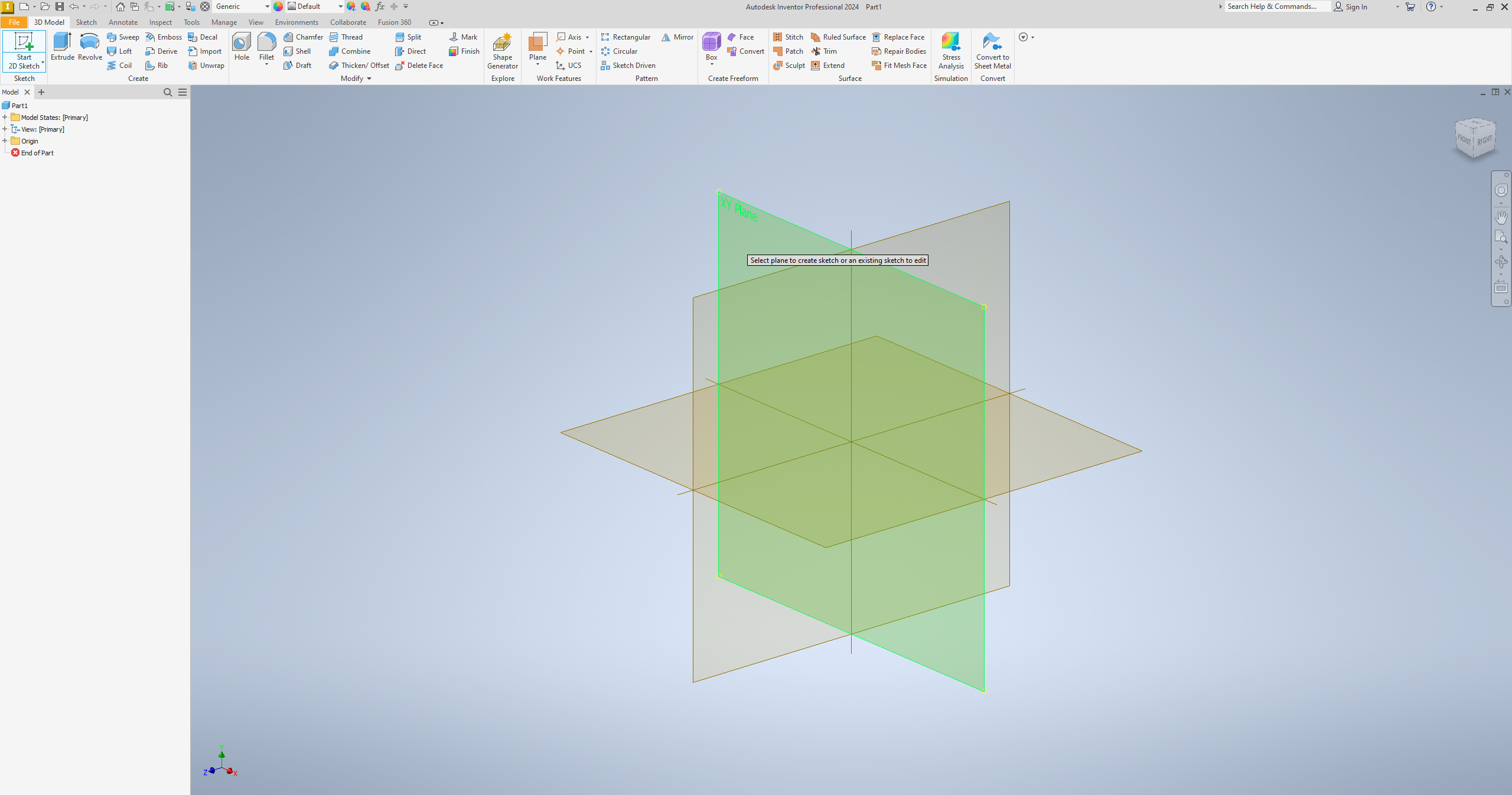Image resolution: width=1512 pixels, height=795 pixels.
Task: Open the Fusion 360 tab
Action: 394,22
